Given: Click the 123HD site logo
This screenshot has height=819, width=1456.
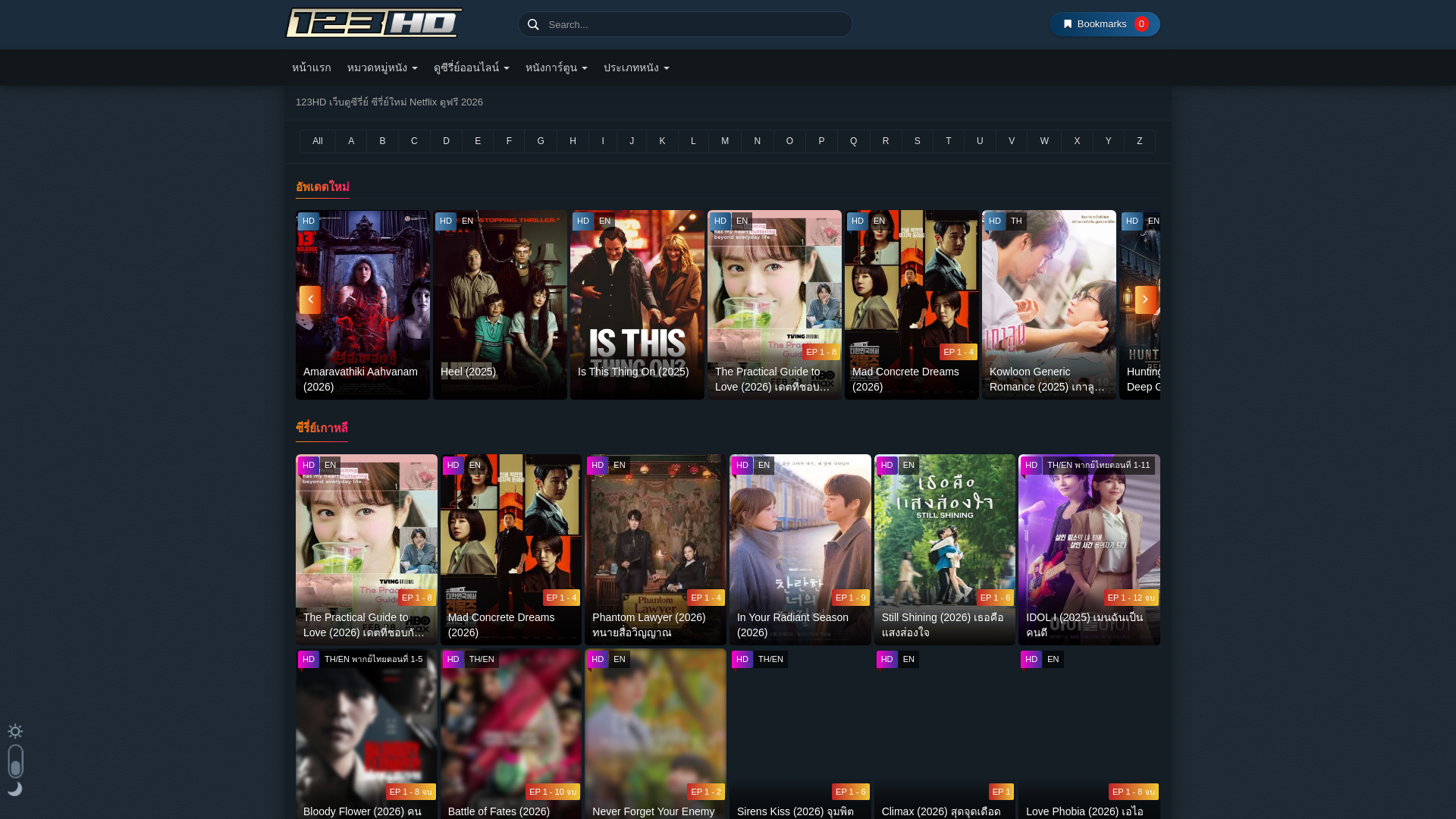Looking at the screenshot, I should (x=374, y=23).
